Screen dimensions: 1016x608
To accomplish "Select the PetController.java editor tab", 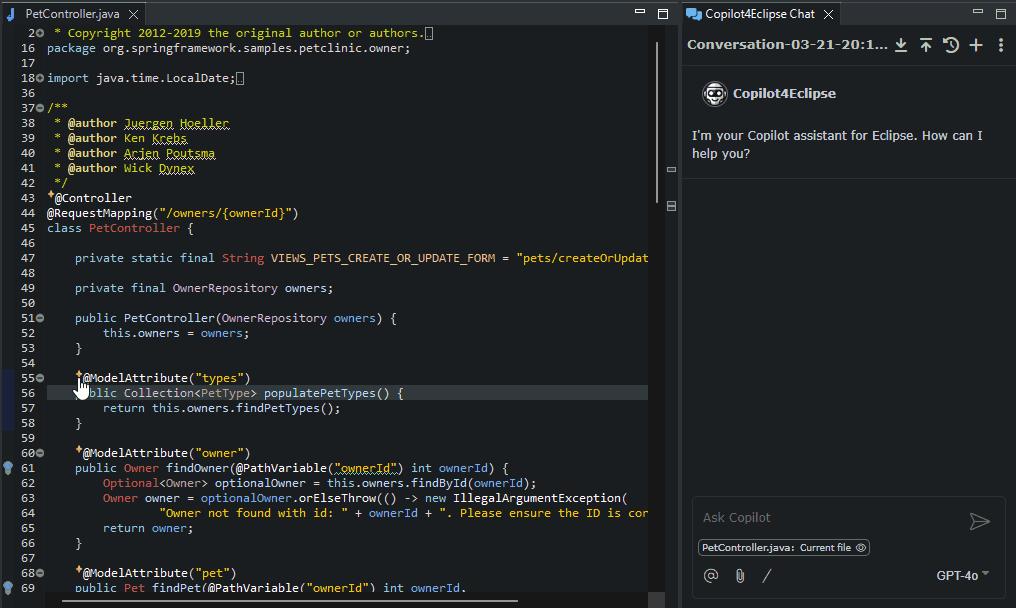I will pyautogui.click(x=70, y=14).
